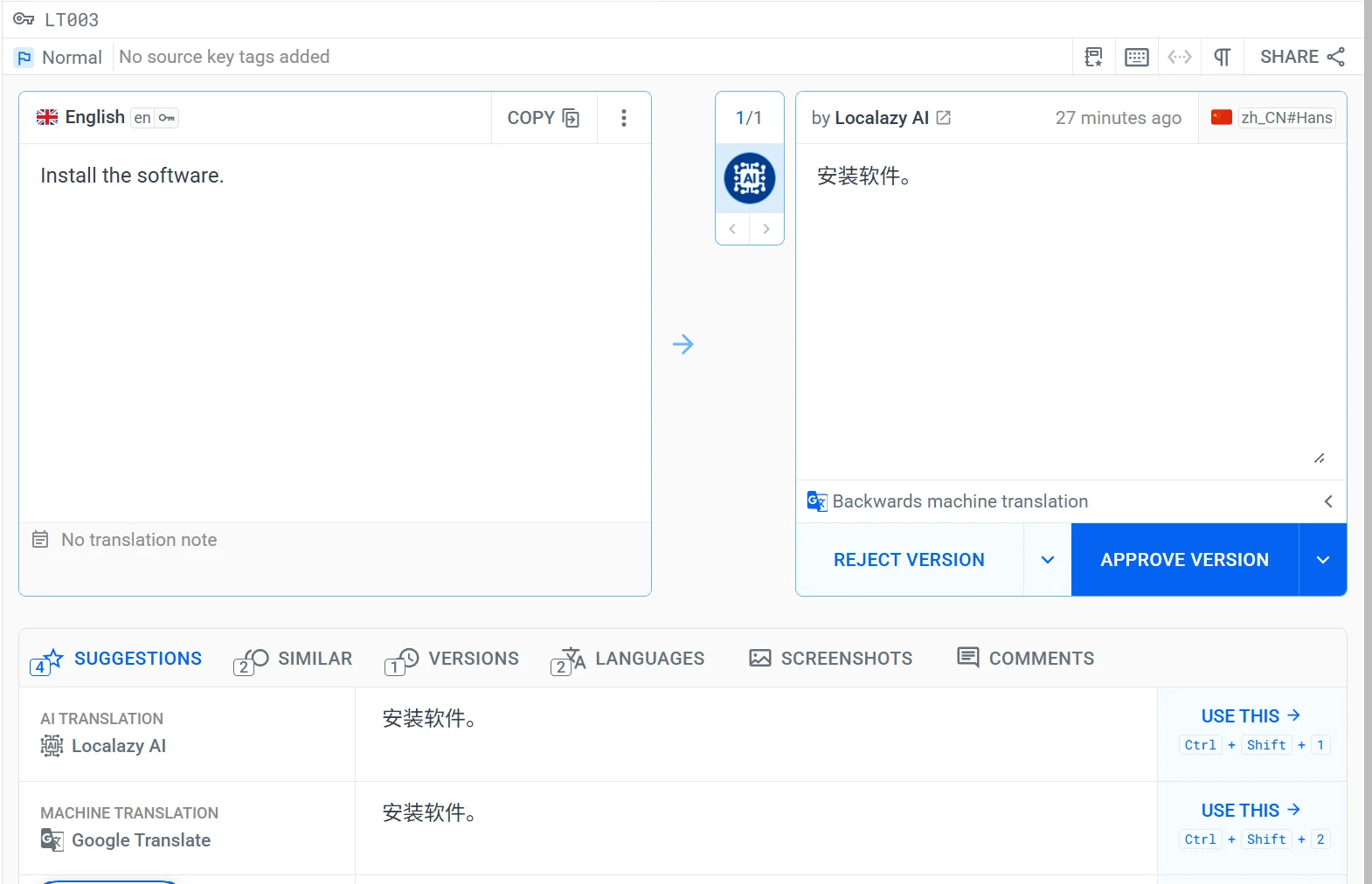Click the key icon beside LT003

pyautogui.click(x=24, y=19)
